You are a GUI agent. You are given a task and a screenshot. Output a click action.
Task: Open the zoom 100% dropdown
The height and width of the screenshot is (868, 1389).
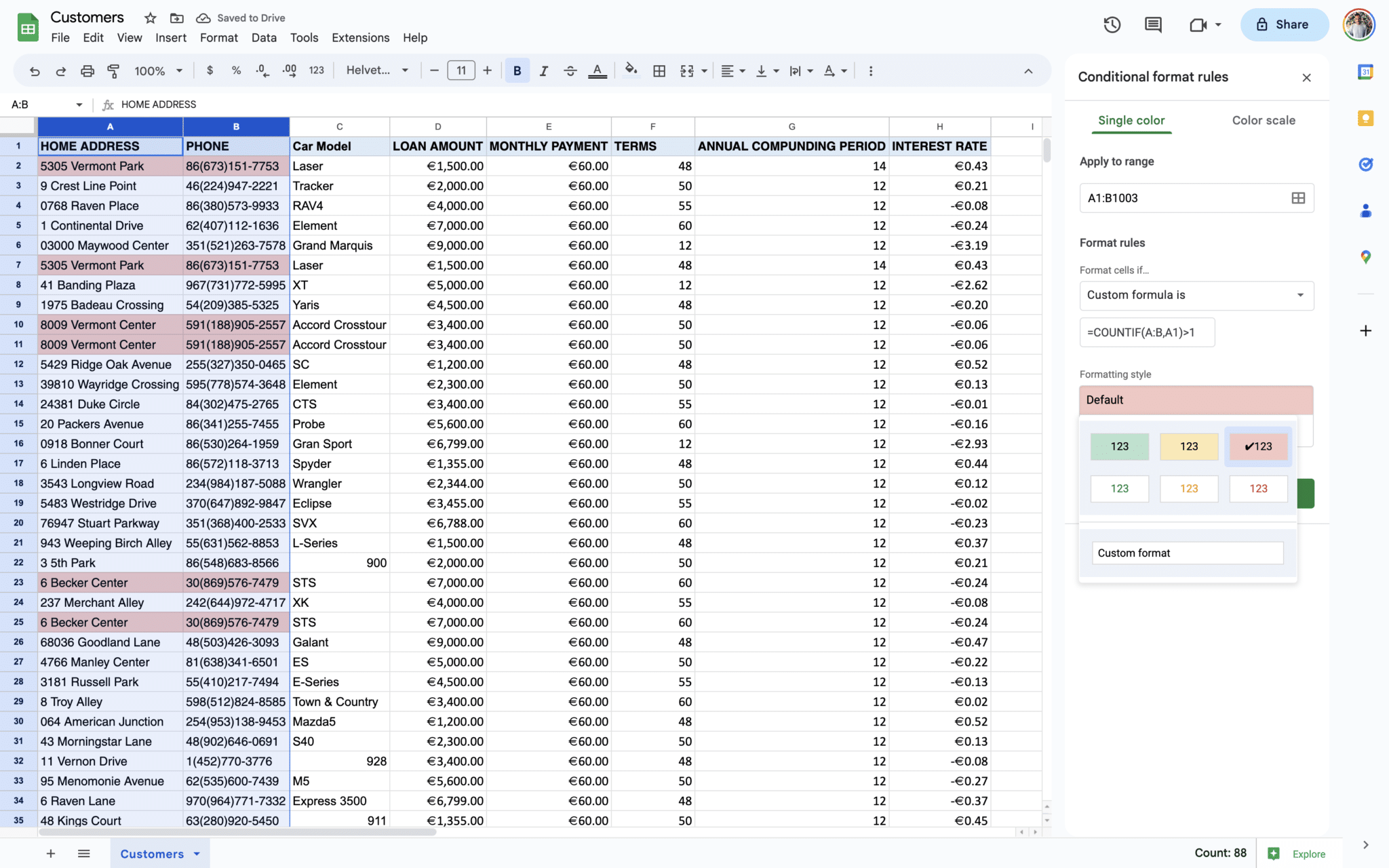[x=158, y=71]
